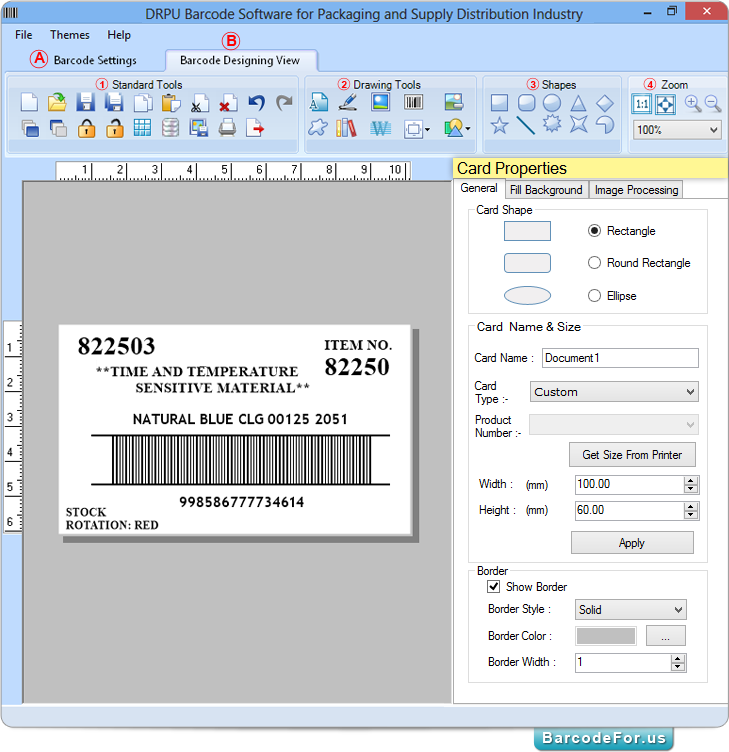Viewport: 729px width, 752px height.
Task: Save the label with floppy icon
Action: point(85,102)
